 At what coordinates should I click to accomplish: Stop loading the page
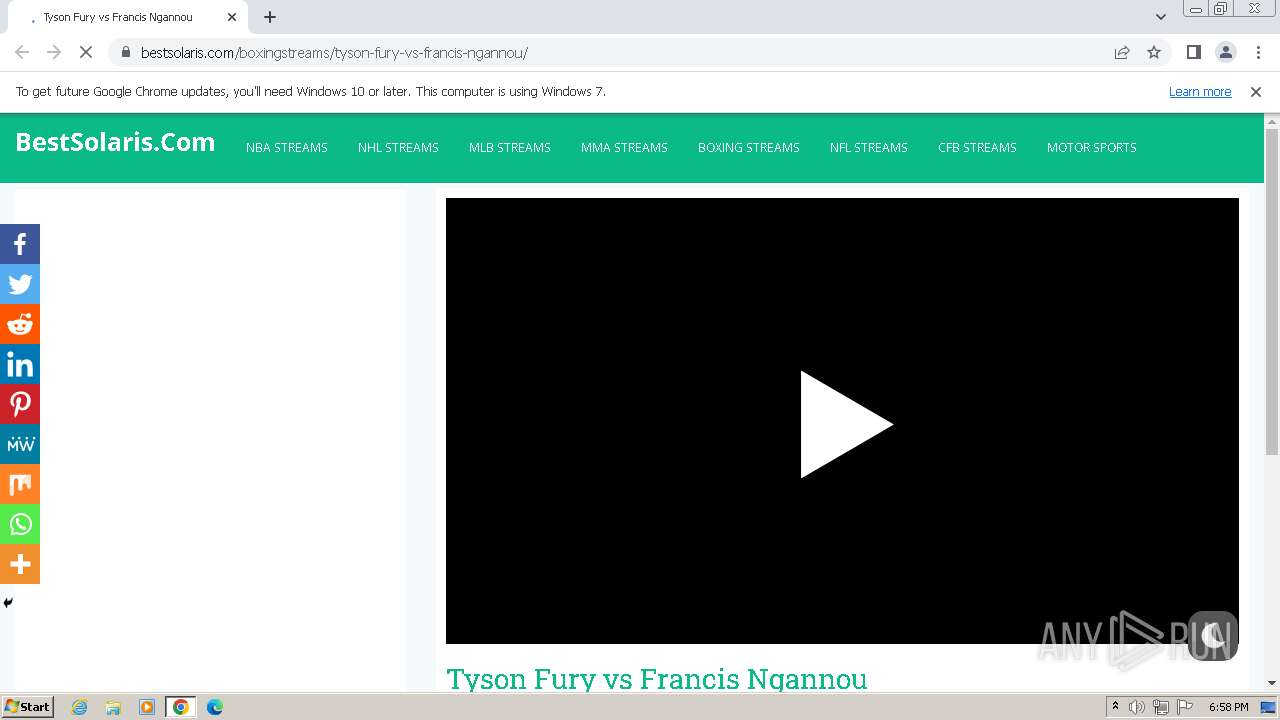click(x=86, y=52)
